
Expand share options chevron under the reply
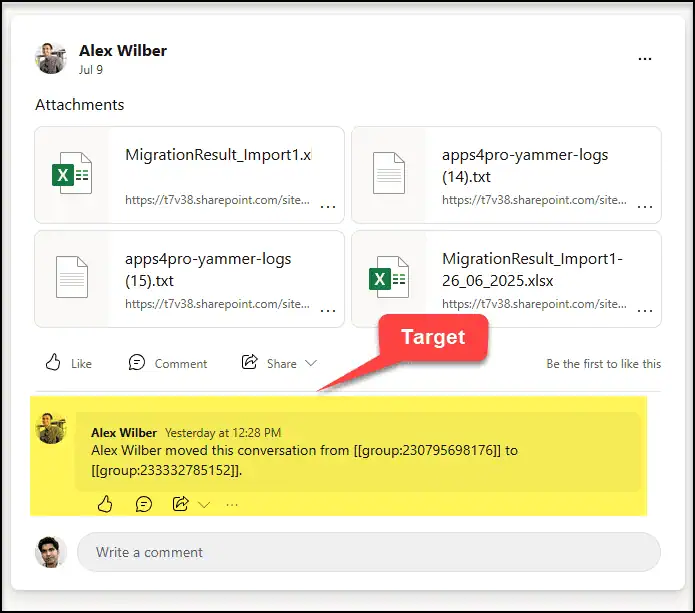[205, 505]
